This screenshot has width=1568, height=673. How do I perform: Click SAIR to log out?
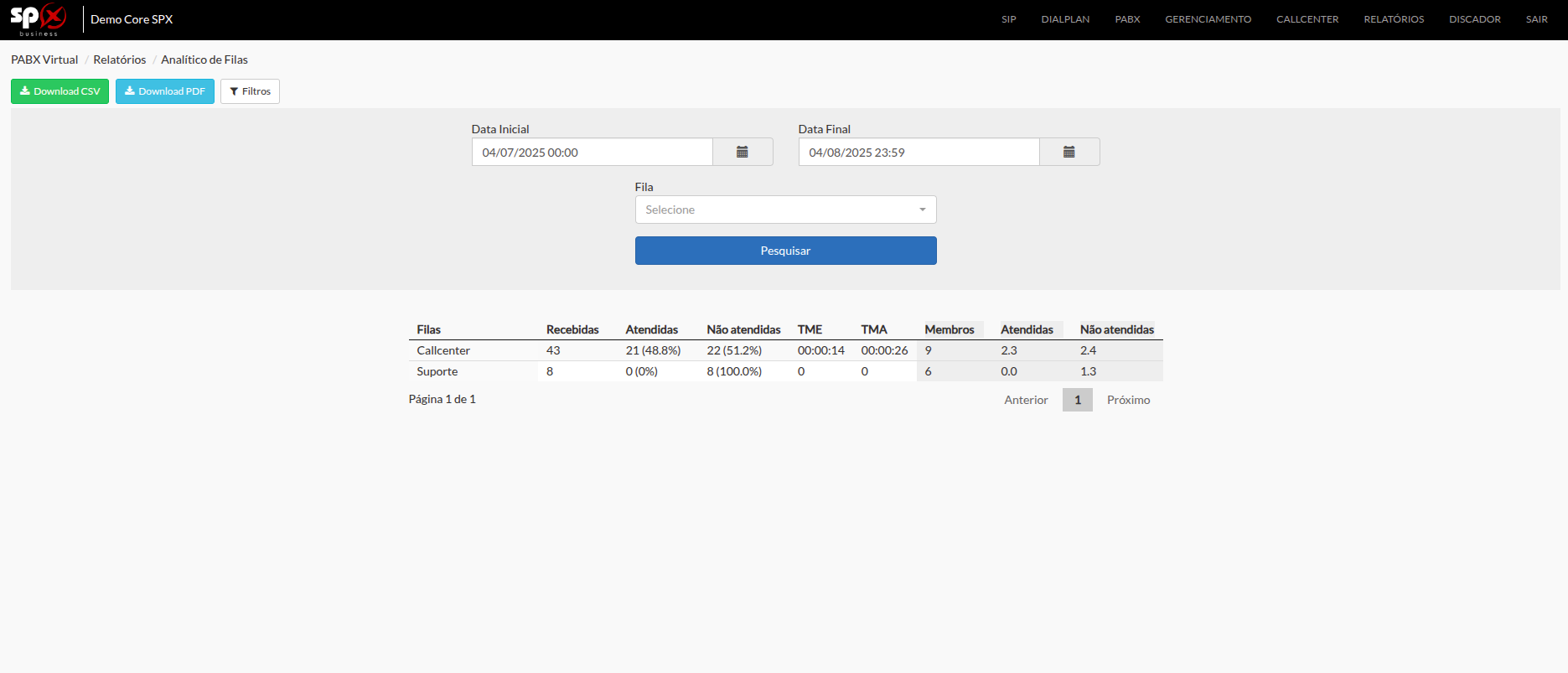1536,19
